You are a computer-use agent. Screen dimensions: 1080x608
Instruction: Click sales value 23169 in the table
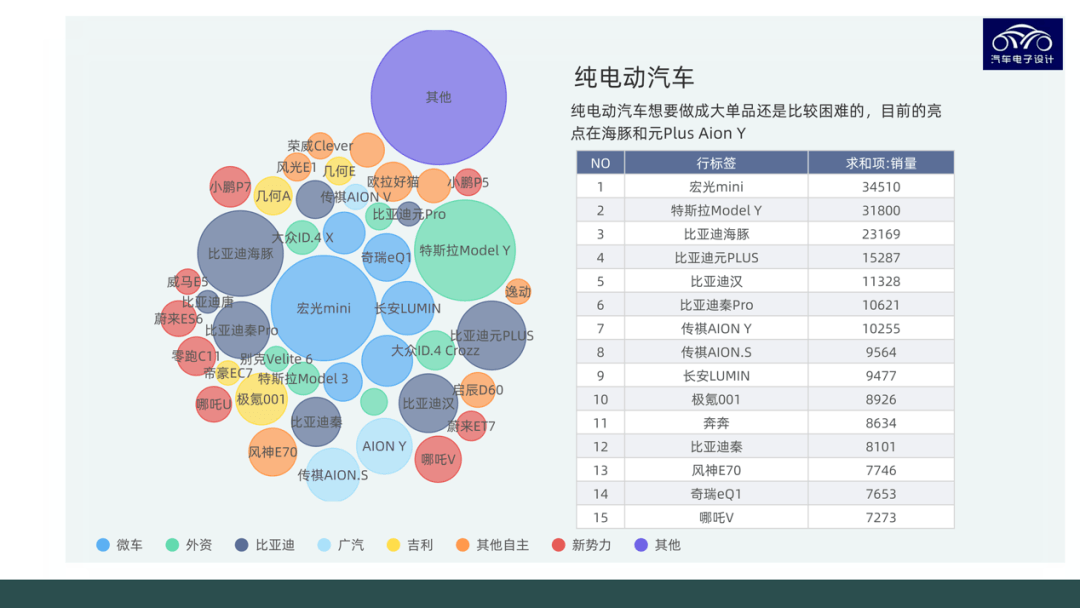pos(881,234)
